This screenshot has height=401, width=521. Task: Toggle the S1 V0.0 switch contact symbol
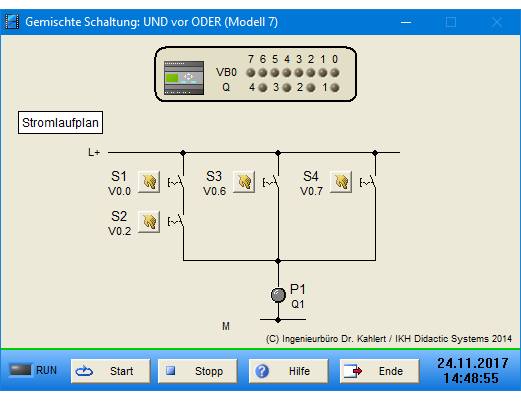tap(175, 182)
